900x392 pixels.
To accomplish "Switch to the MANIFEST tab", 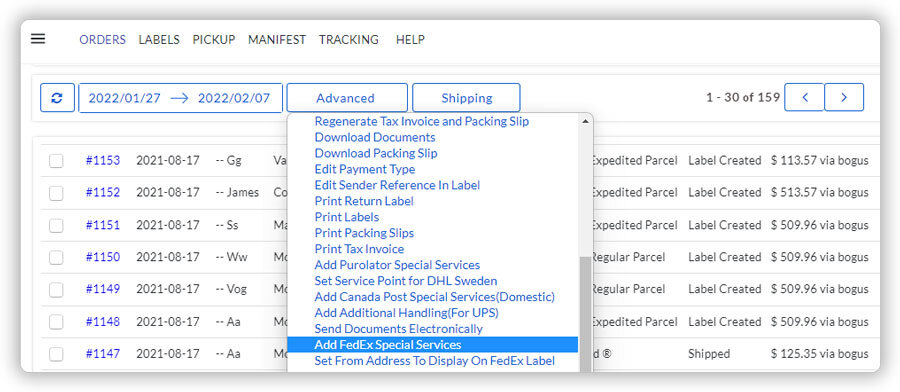I will click(277, 40).
